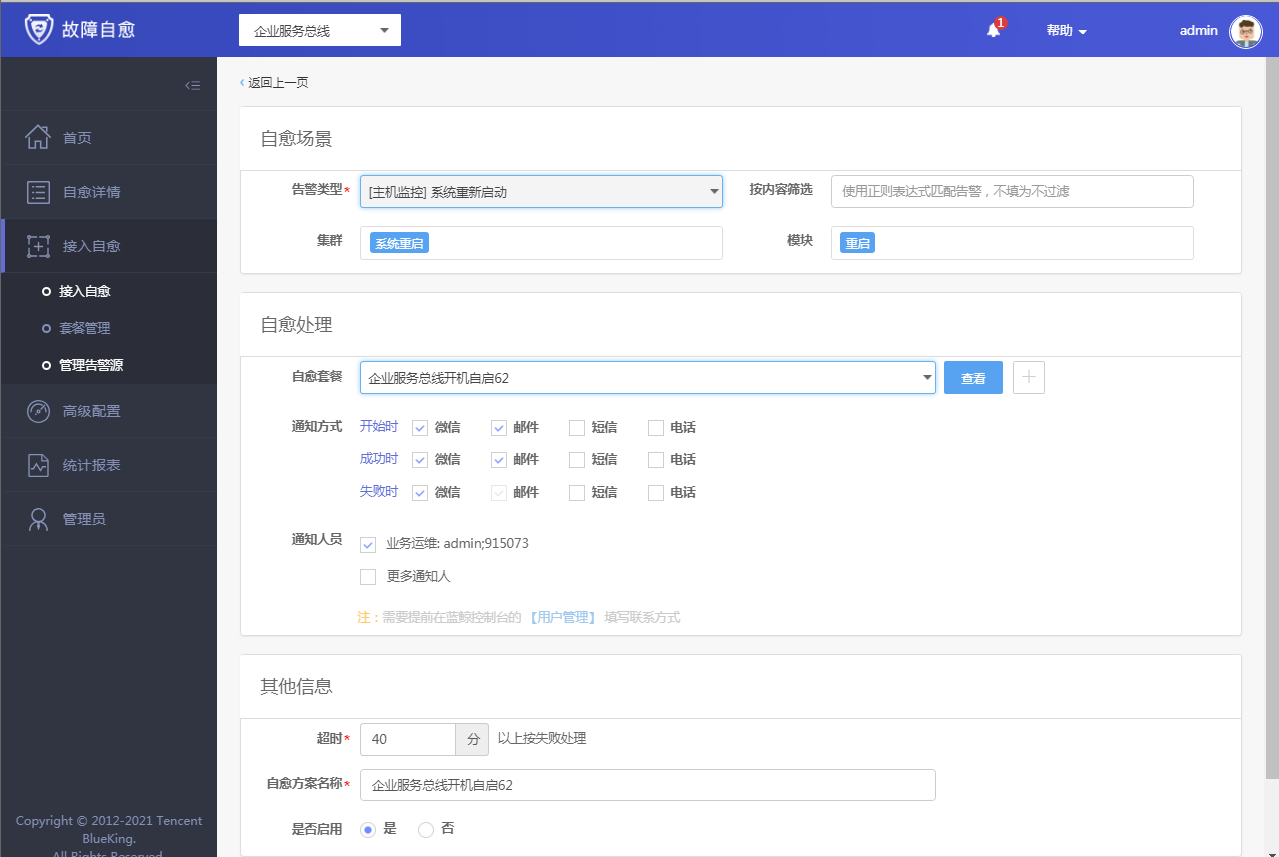Click 返回上一页 link
The image size is (1279, 857).
[x=276, y=83]
